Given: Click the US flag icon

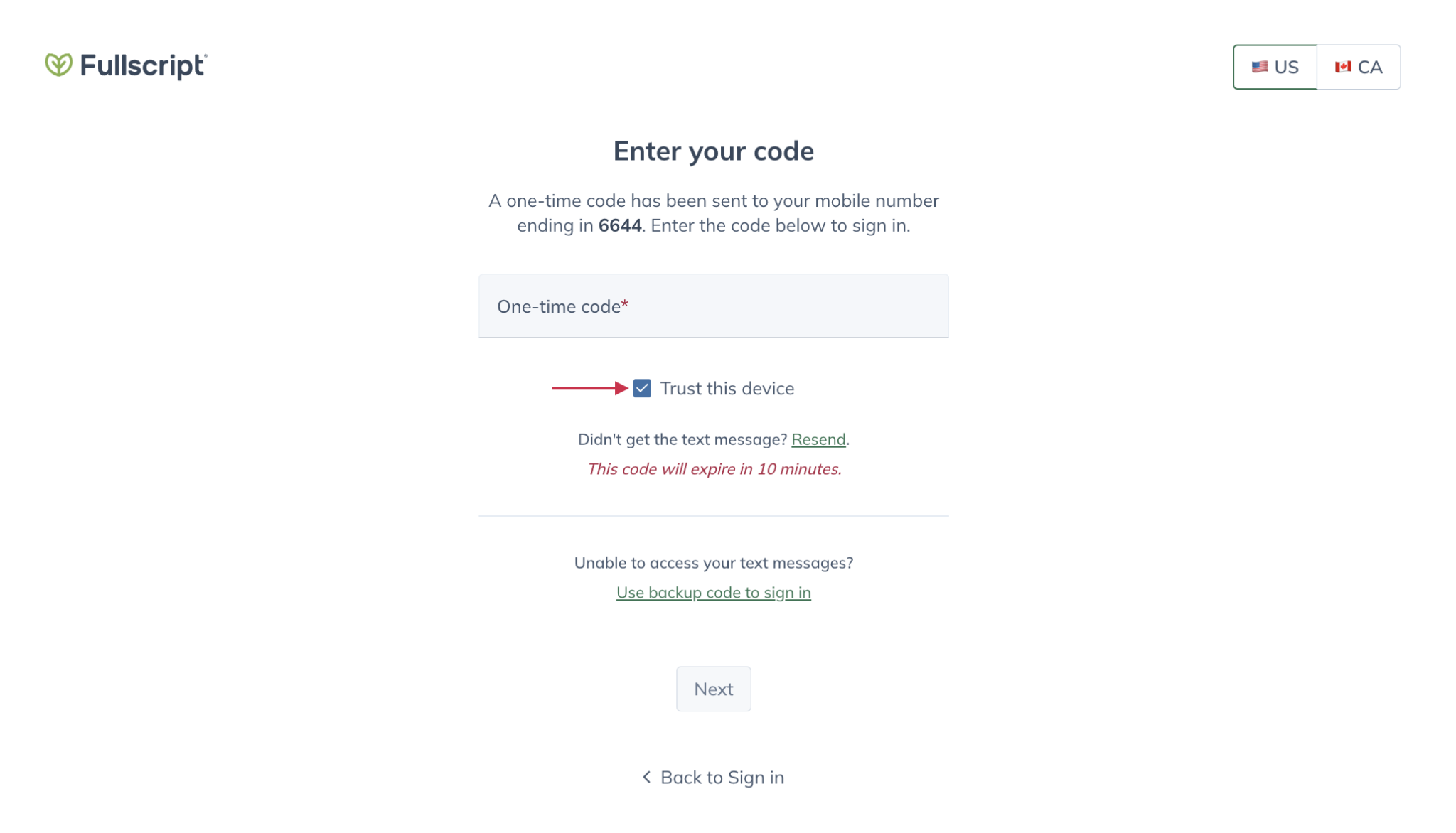Looking at the screenshot, I should coord(1259,66).
